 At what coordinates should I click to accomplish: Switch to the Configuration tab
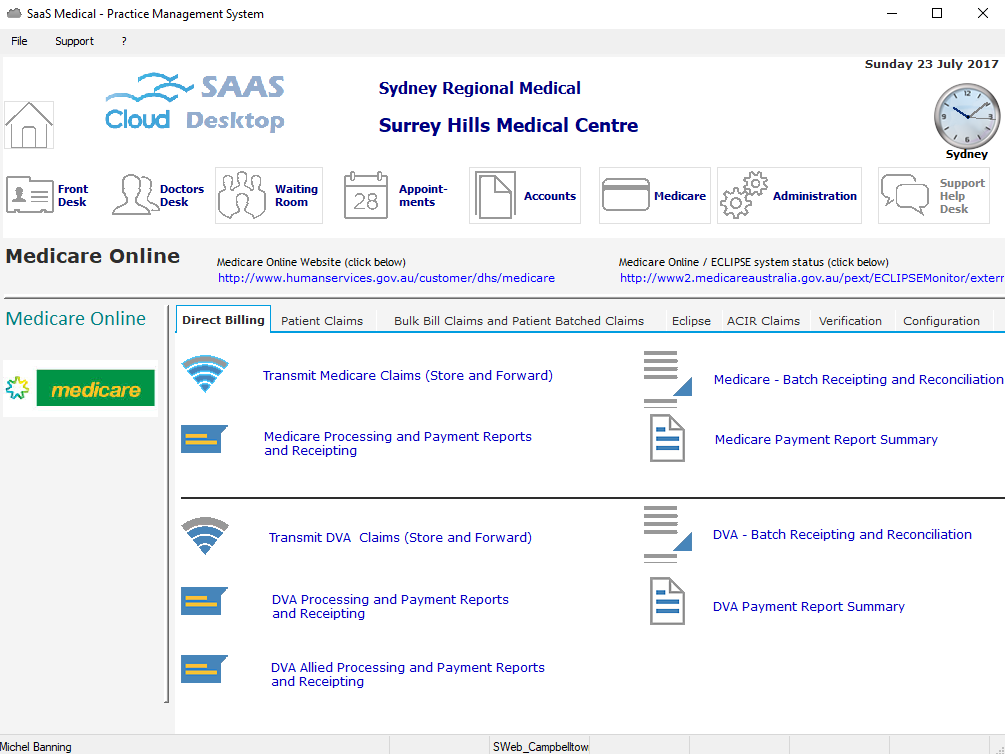pyautogui.click(x=942, y=321)
